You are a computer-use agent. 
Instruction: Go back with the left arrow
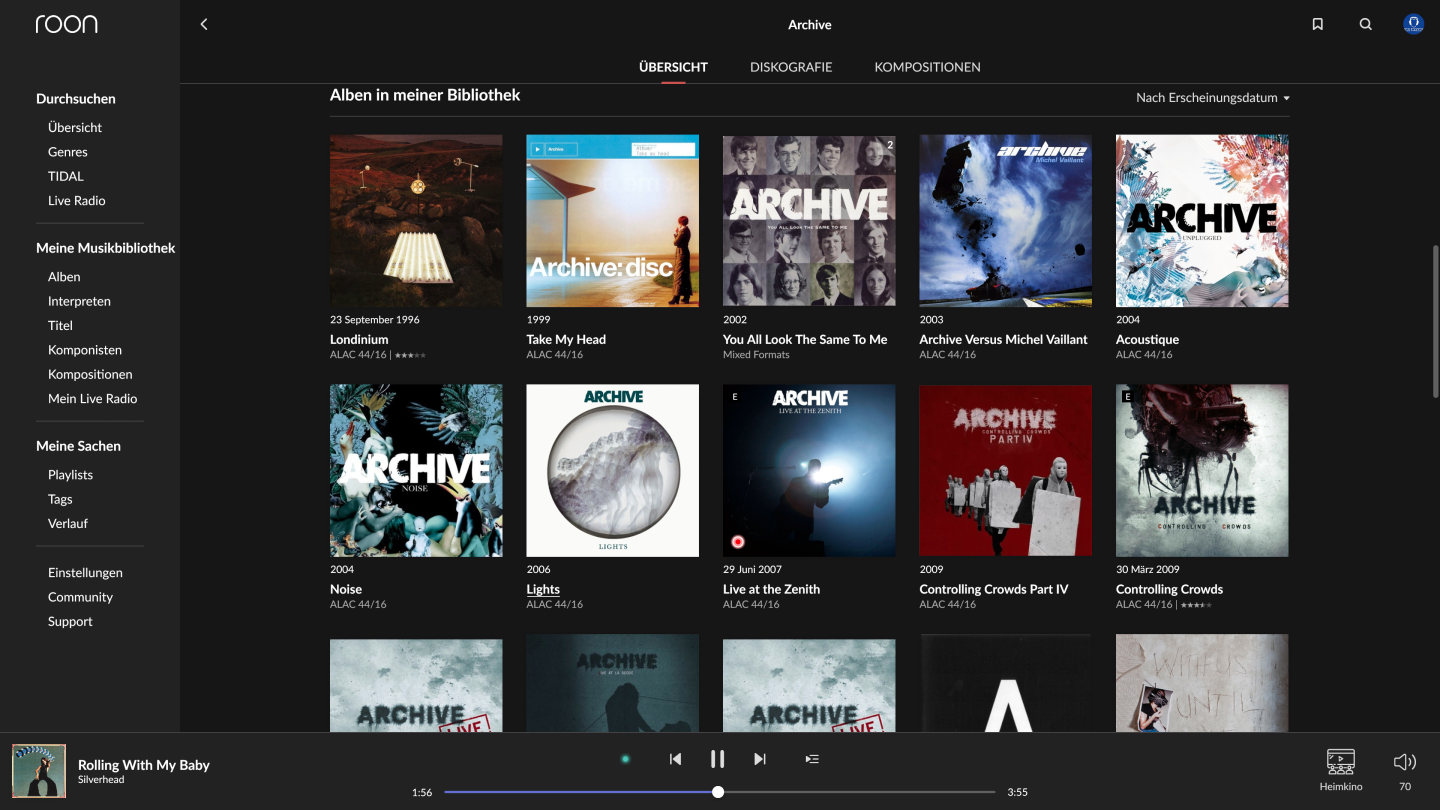tap(204, 24)
